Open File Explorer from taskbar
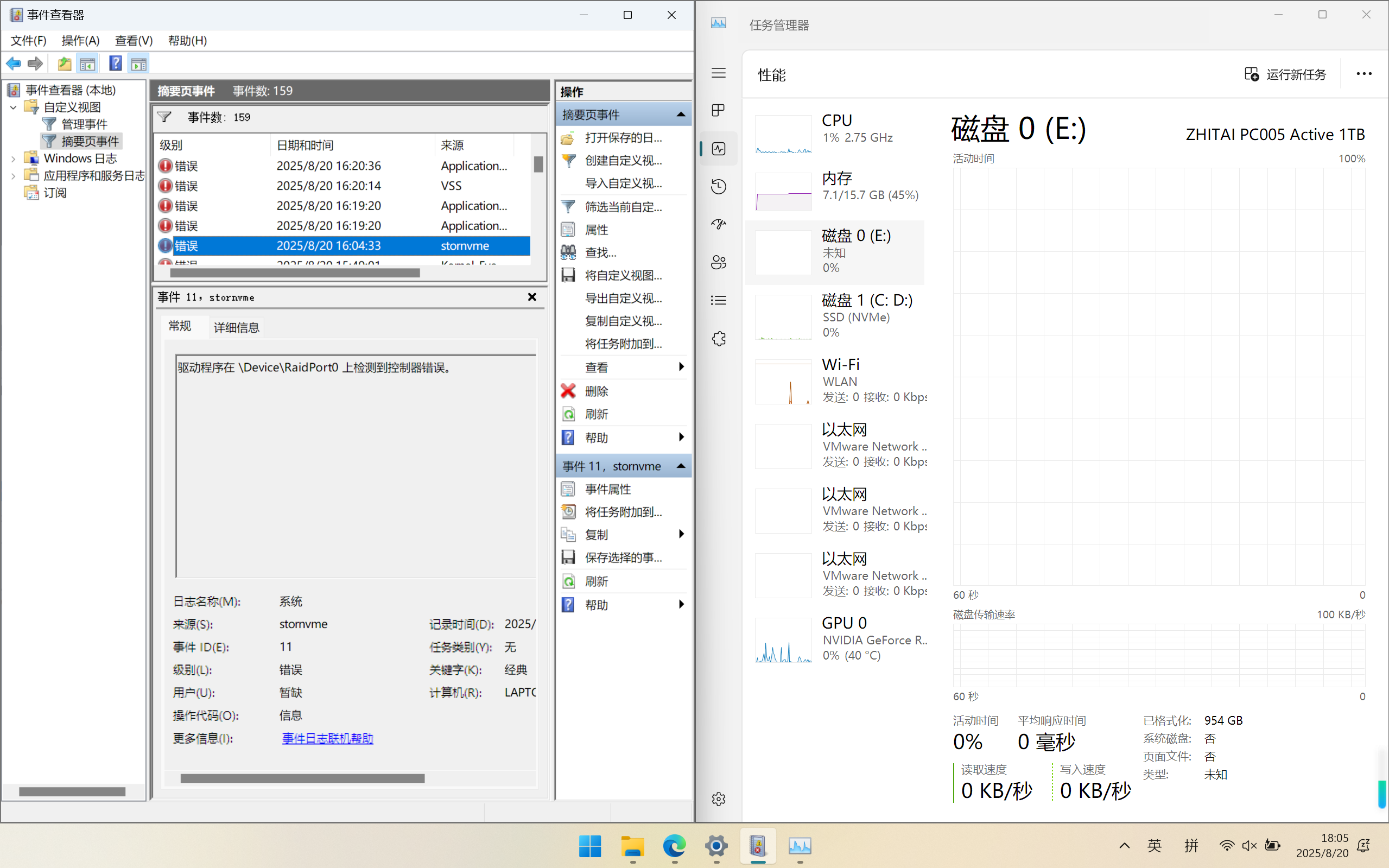The image size is (1389, 868). (632, 846)
